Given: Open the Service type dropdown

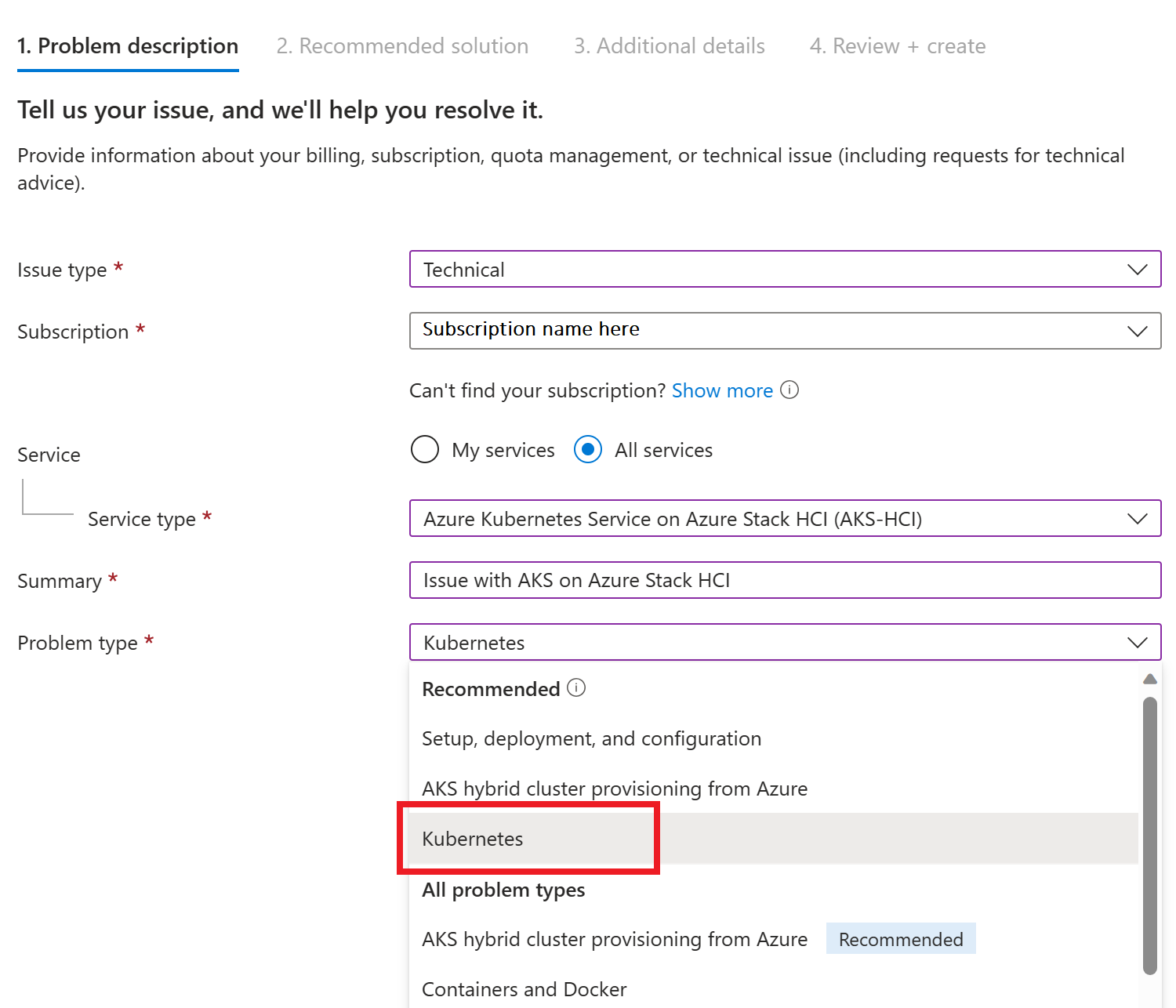Looking at the screenshot, I should (784, 519).
